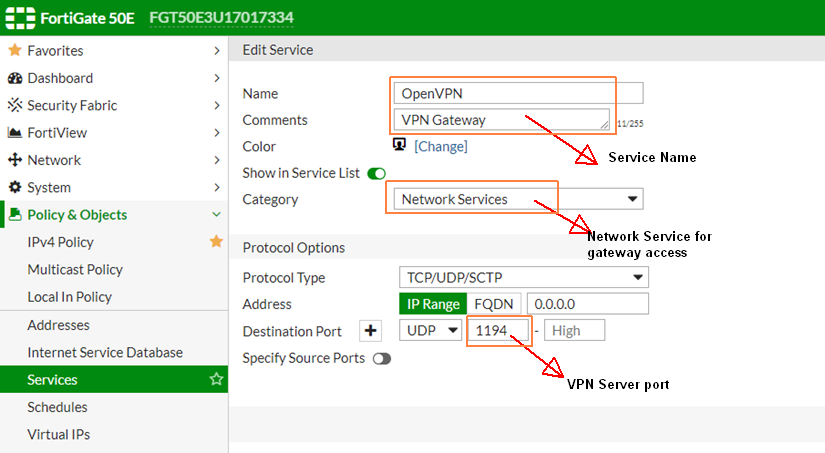Click the outline star beside Services
Screen dimensions: 825x453
click(x=216, y=379)
